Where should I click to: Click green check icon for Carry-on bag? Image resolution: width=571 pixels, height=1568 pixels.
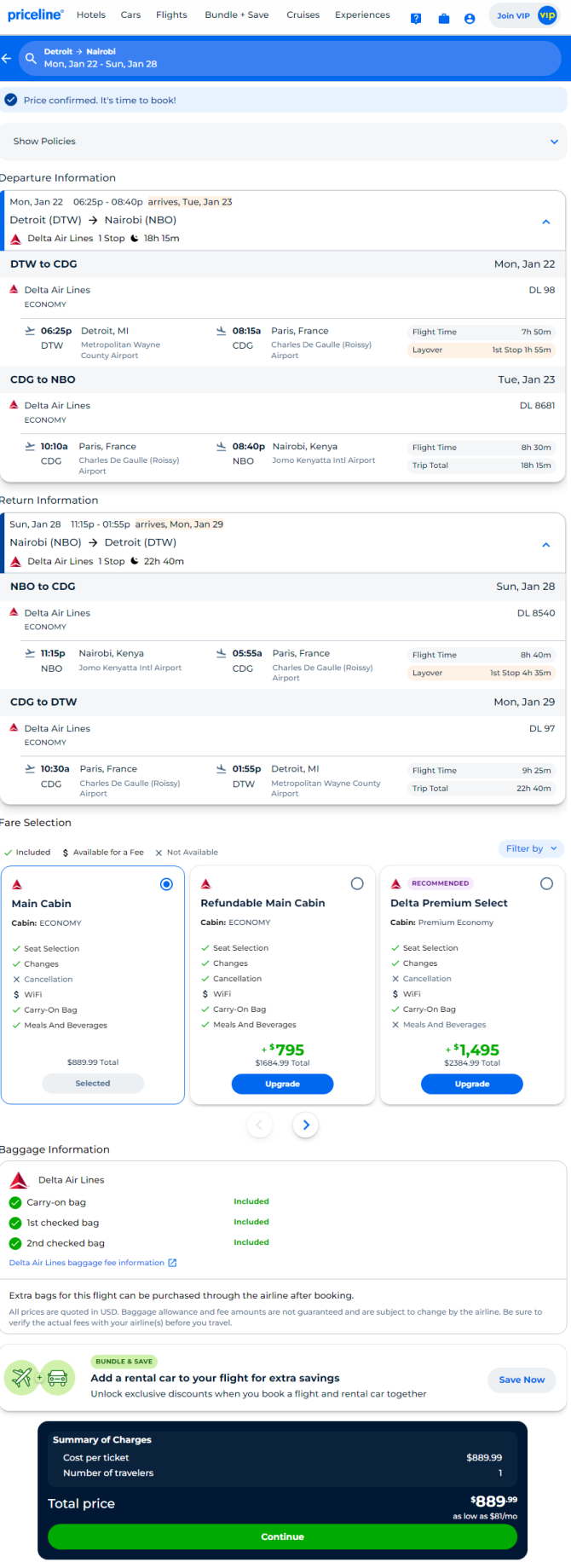point(15,1202)
